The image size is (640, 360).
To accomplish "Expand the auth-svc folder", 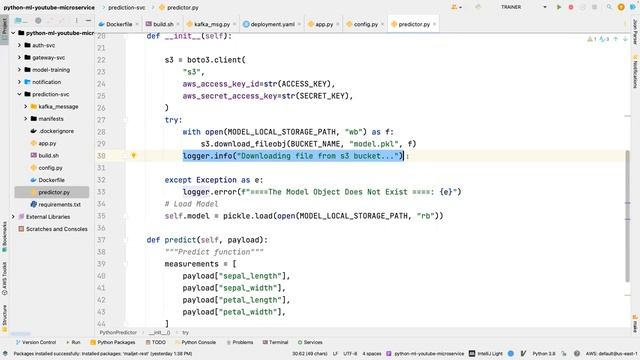I will point(19,45).
